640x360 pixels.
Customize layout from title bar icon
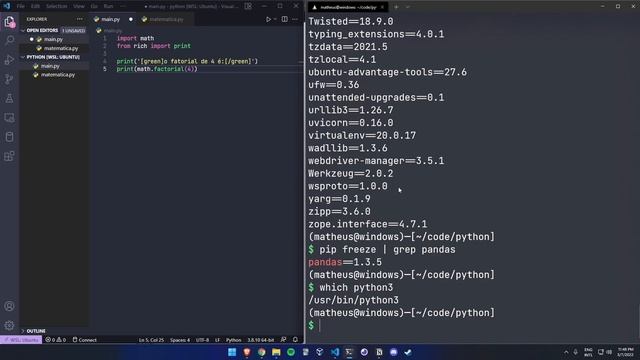coord(248,6)
